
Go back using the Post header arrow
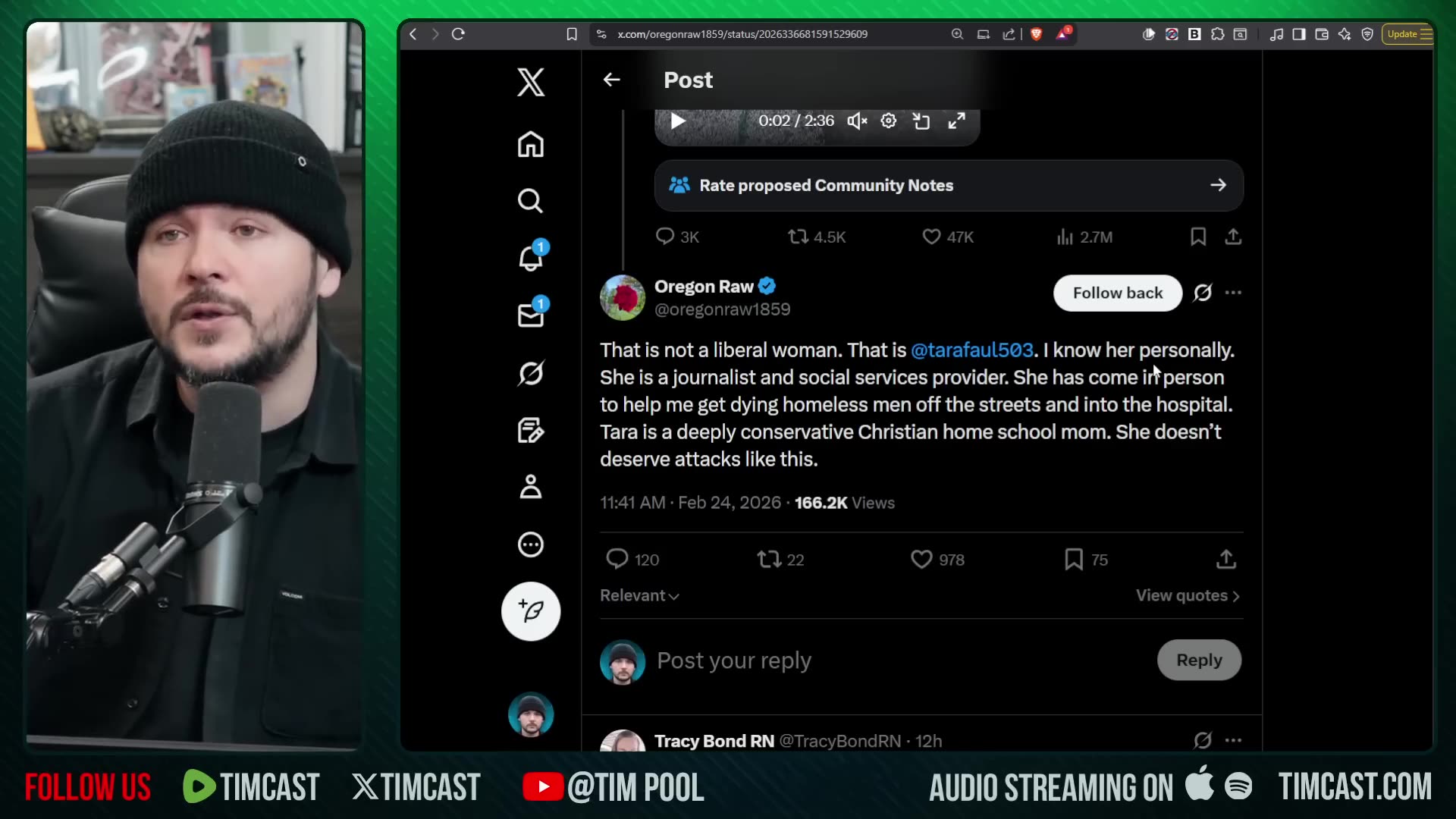pos(611,80)
